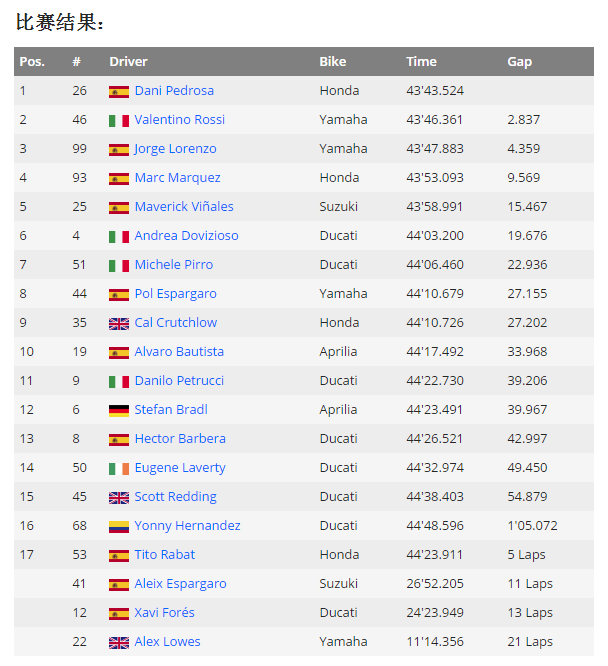The height and width of the screenshot is (666, 608).
Task: Click the Pol Espargaro link
Action: [175, 294]
